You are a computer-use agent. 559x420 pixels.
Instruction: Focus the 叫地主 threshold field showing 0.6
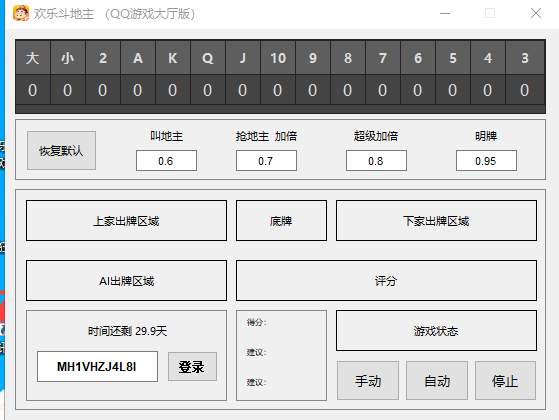click(x=166, y=161)
